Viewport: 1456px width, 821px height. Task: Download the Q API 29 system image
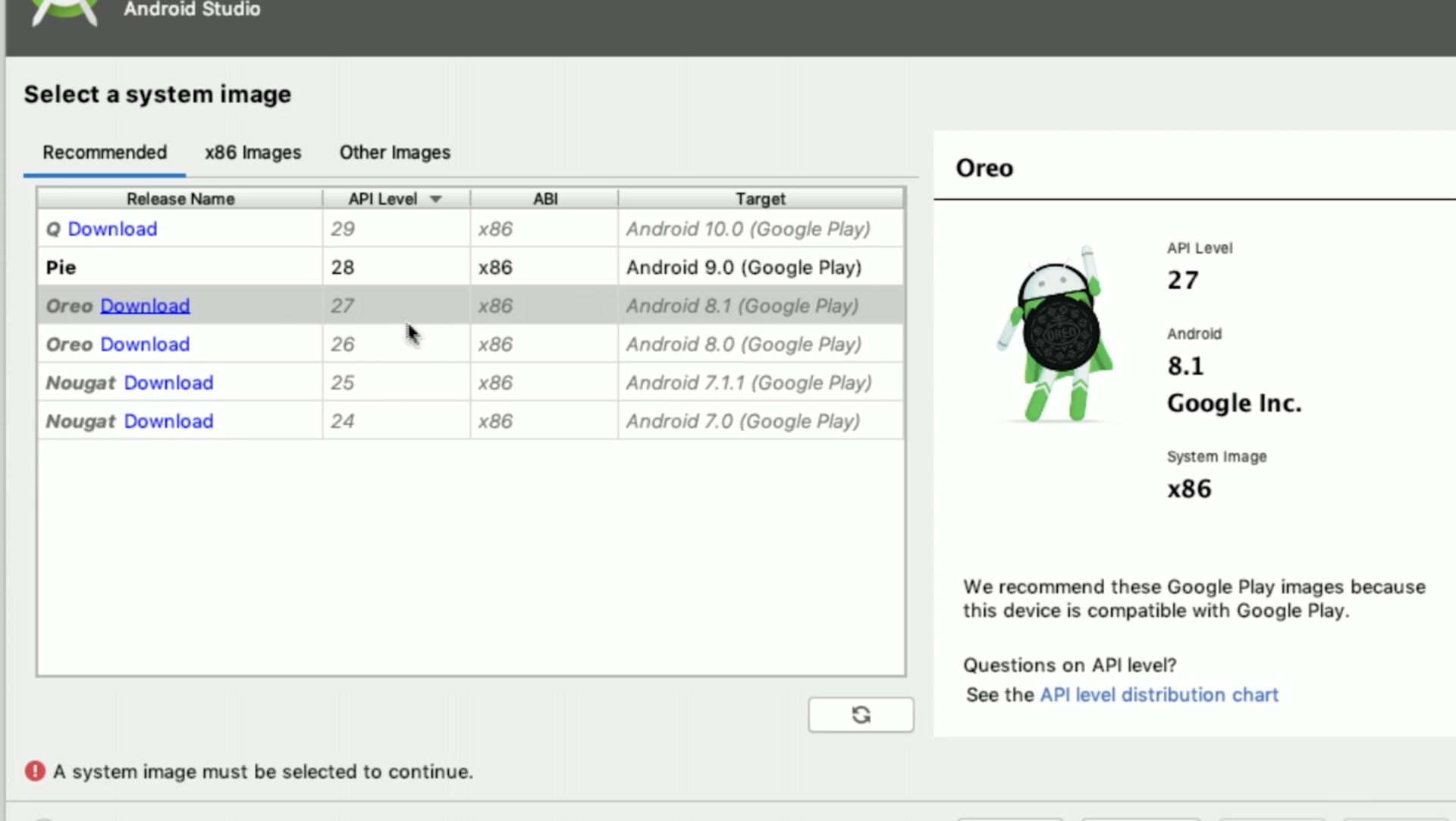click(112, 229)
